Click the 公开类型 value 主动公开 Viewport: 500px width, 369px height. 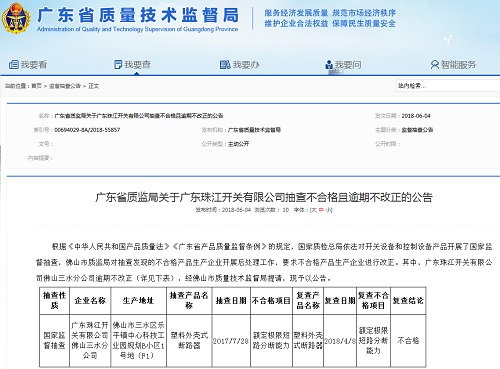238,144
